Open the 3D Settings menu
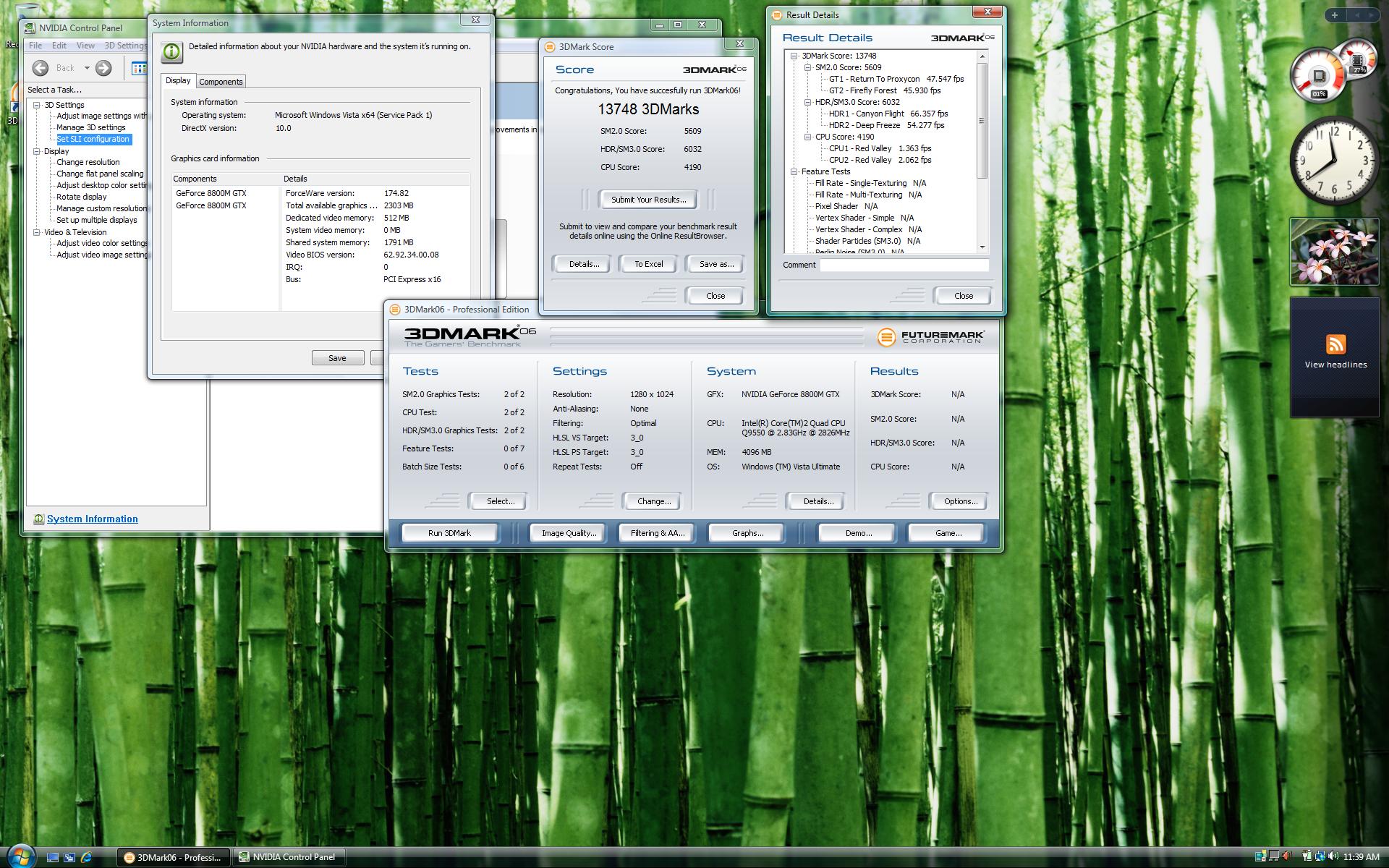Viewport: 1389px width, 868px height. (124, 45)
